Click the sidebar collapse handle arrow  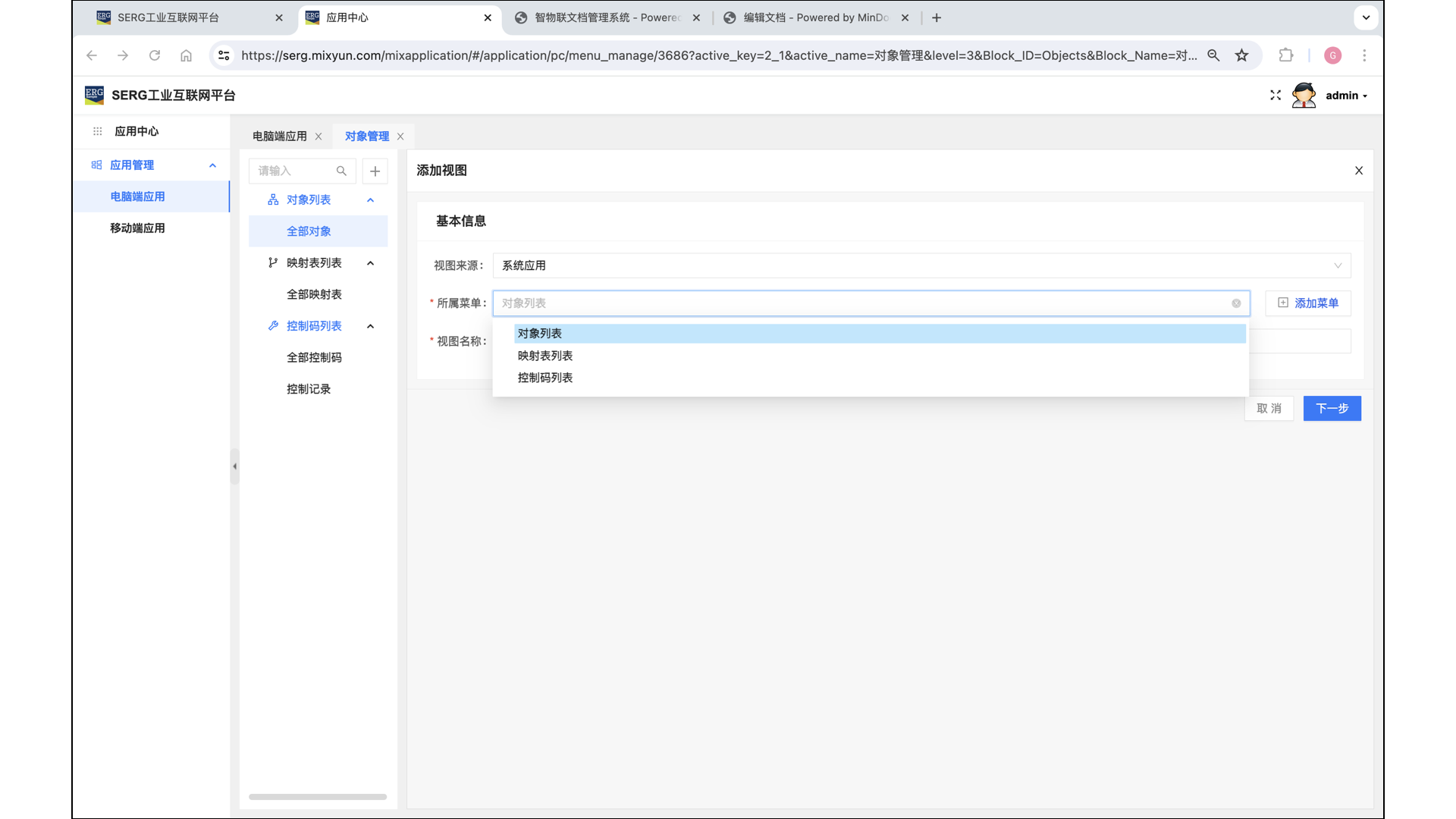[x=234, y=466]
